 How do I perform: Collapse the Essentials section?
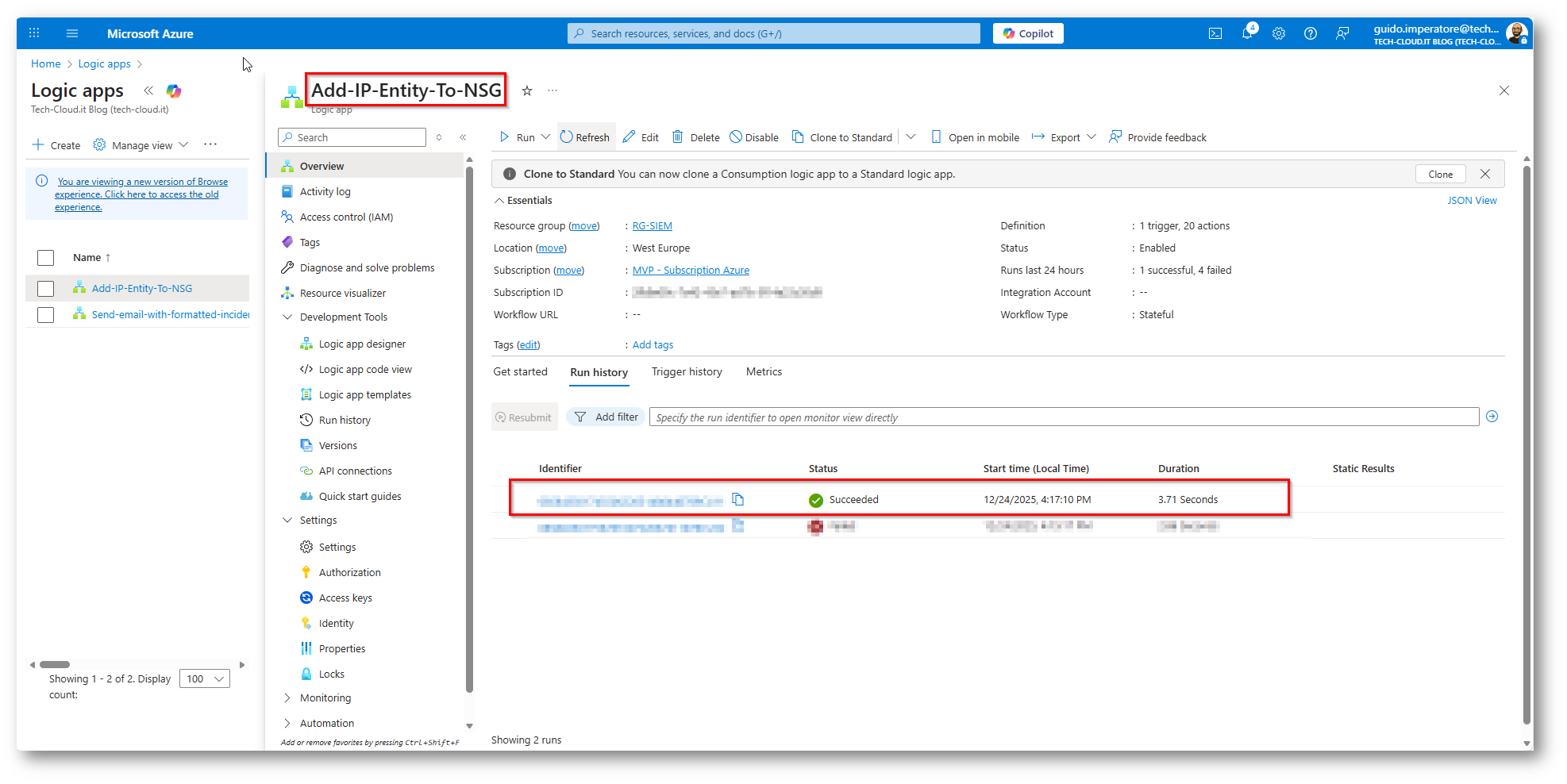(x=499, y=201)
